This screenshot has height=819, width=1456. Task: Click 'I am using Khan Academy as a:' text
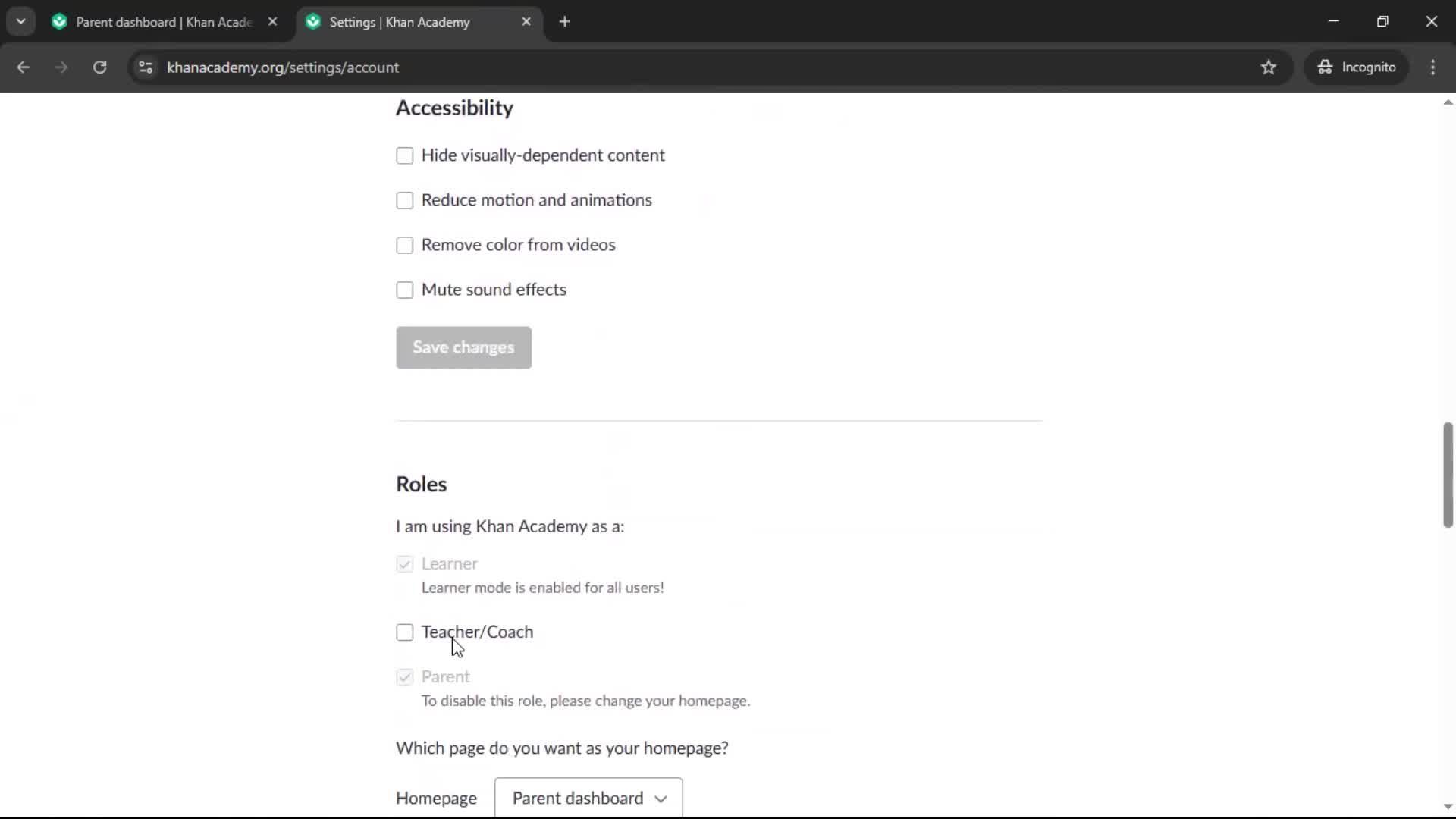tap(510, 526)
